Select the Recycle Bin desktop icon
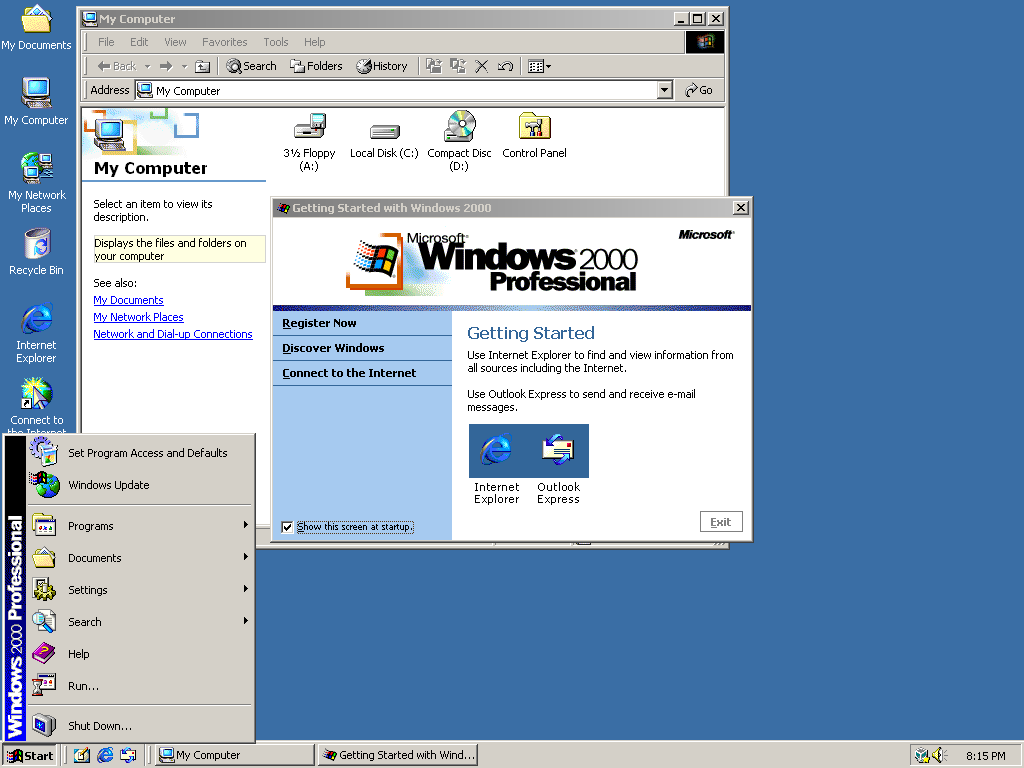Image resolution: width=1024 pixels, height=768 pixels. 37,252
